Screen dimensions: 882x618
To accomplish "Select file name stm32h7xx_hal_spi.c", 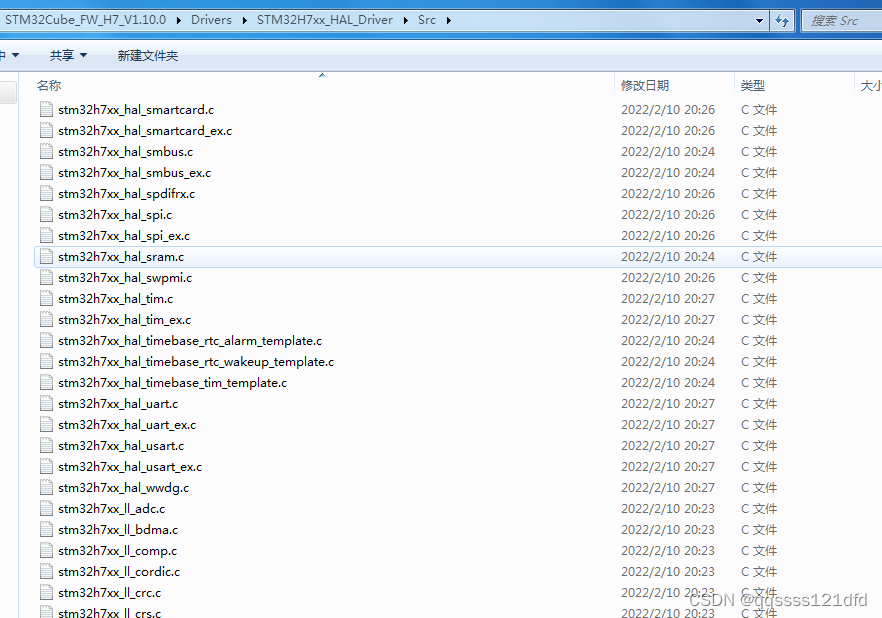I will pos(115,215).
